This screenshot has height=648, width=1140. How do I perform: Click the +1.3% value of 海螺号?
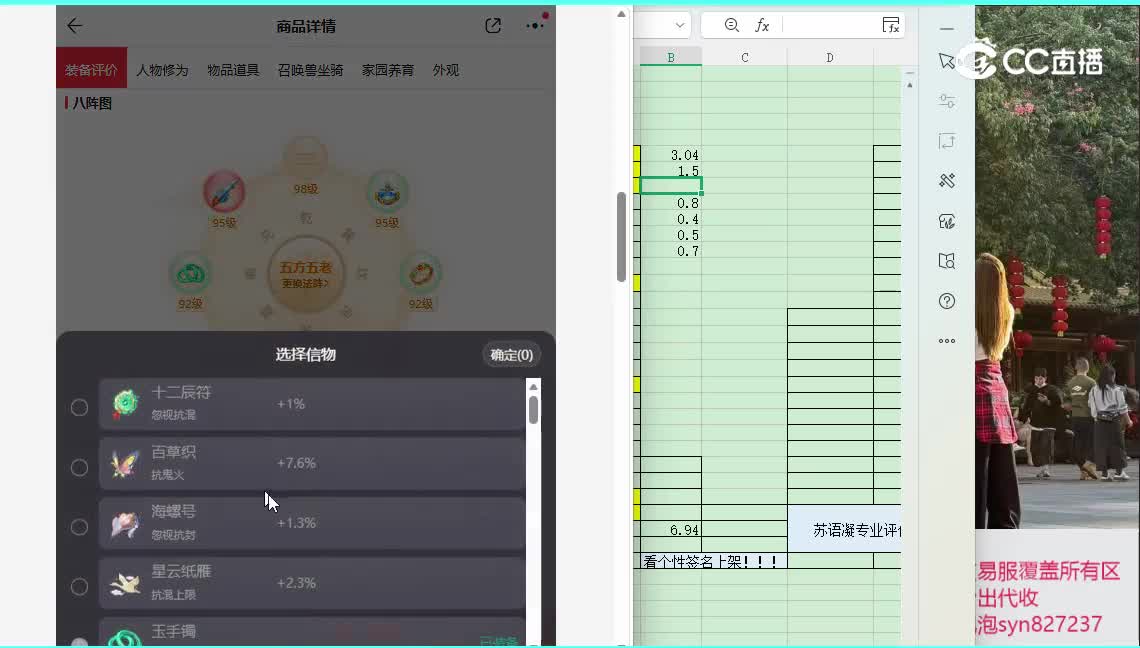click(296, 523)
